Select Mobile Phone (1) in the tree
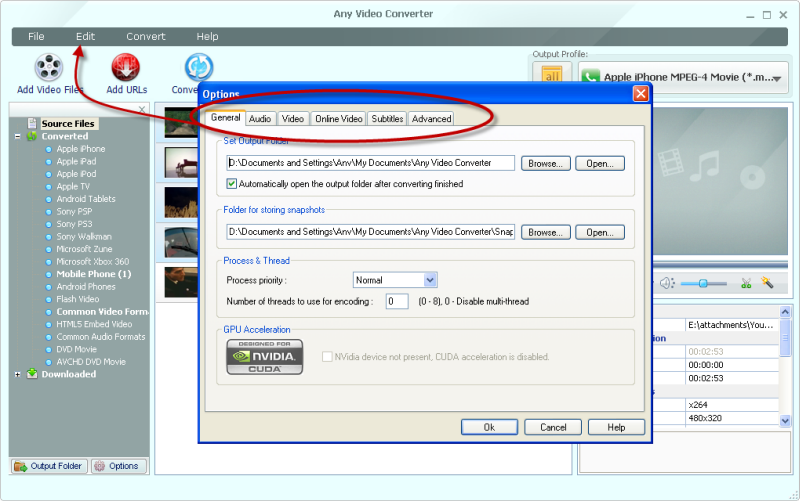 click(93, 274)
